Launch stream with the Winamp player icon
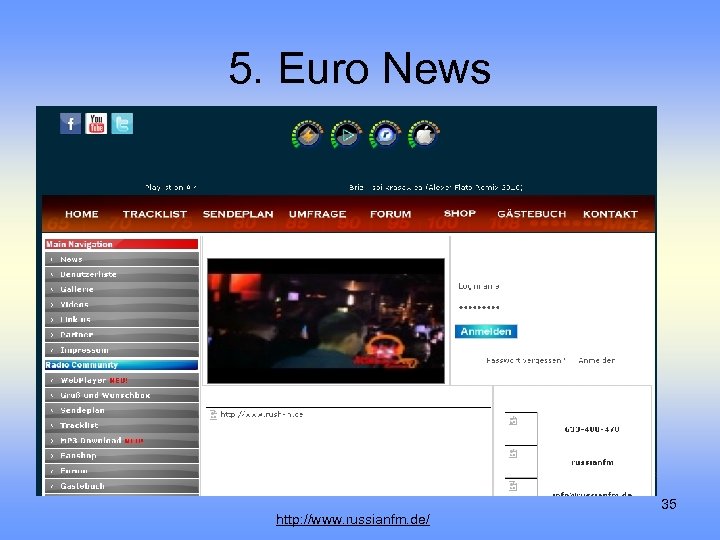This screenshot has height=540, width=720. (x=307, y=134)
